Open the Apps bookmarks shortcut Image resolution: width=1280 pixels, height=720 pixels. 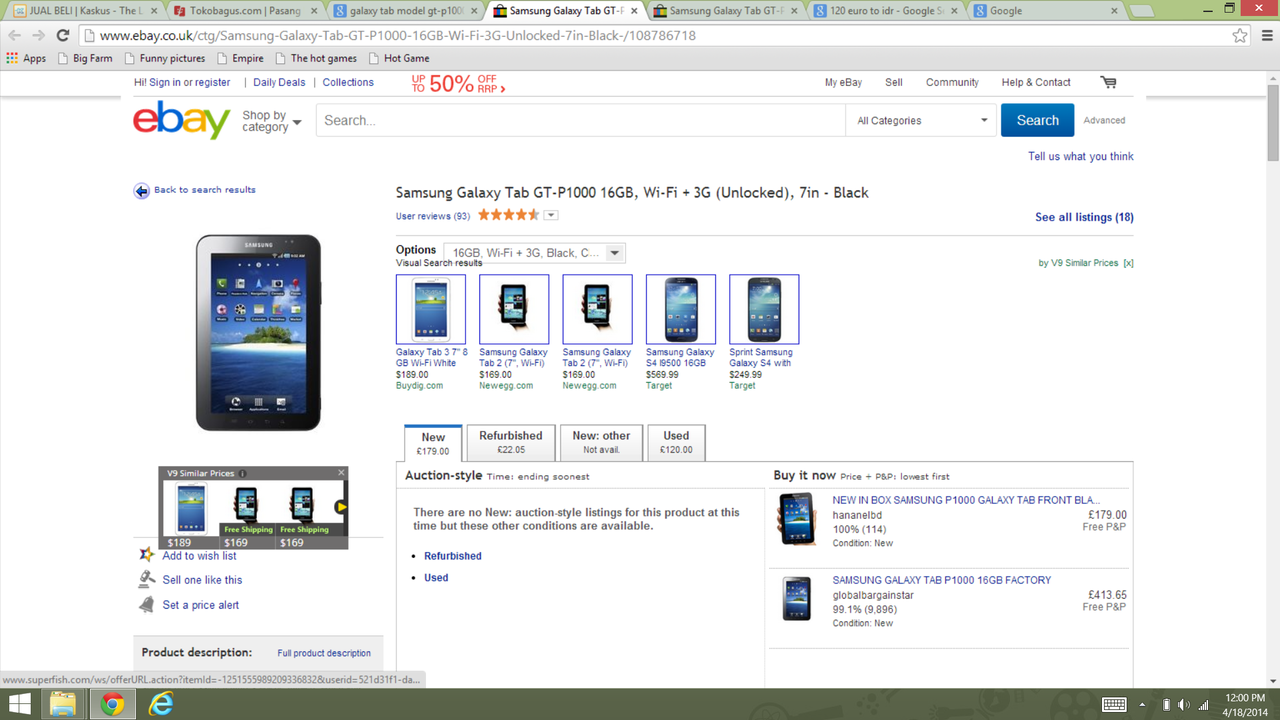(26, 58)
